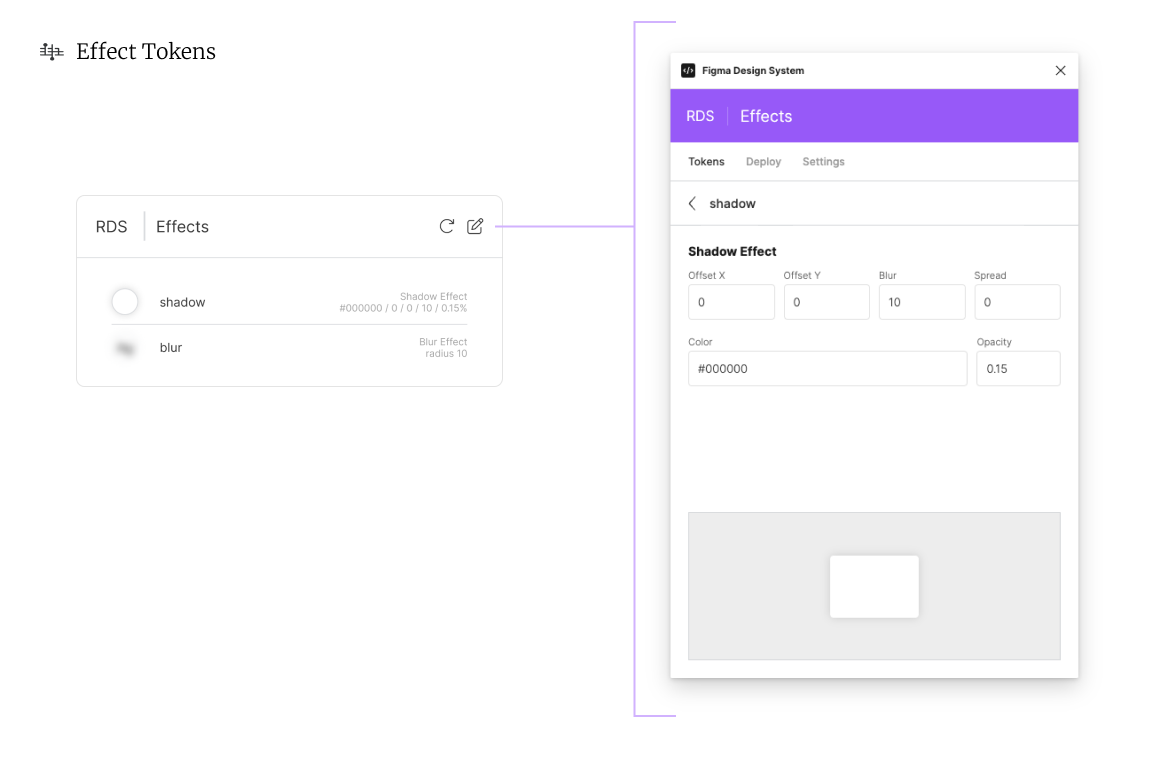Click the Effect Tokens slider icon
1167x774 pixels.
[x=51, y=51]
